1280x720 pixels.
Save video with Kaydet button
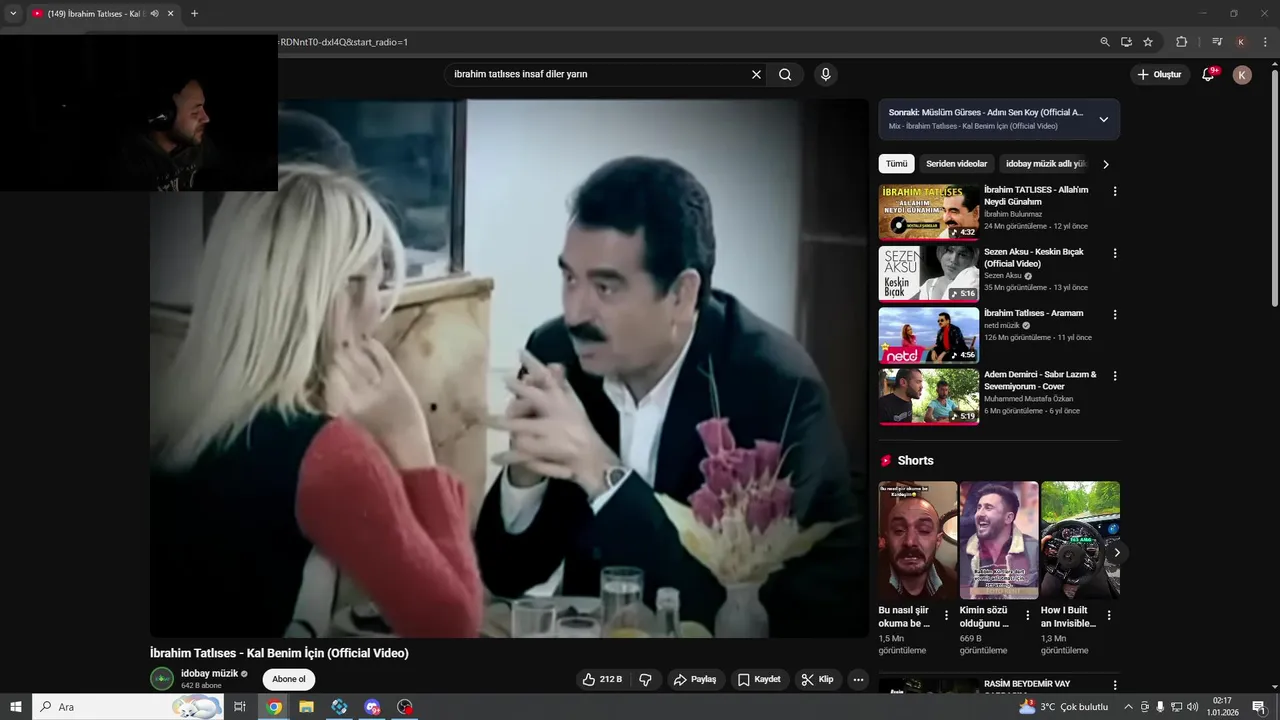click(x=759, y=679)
